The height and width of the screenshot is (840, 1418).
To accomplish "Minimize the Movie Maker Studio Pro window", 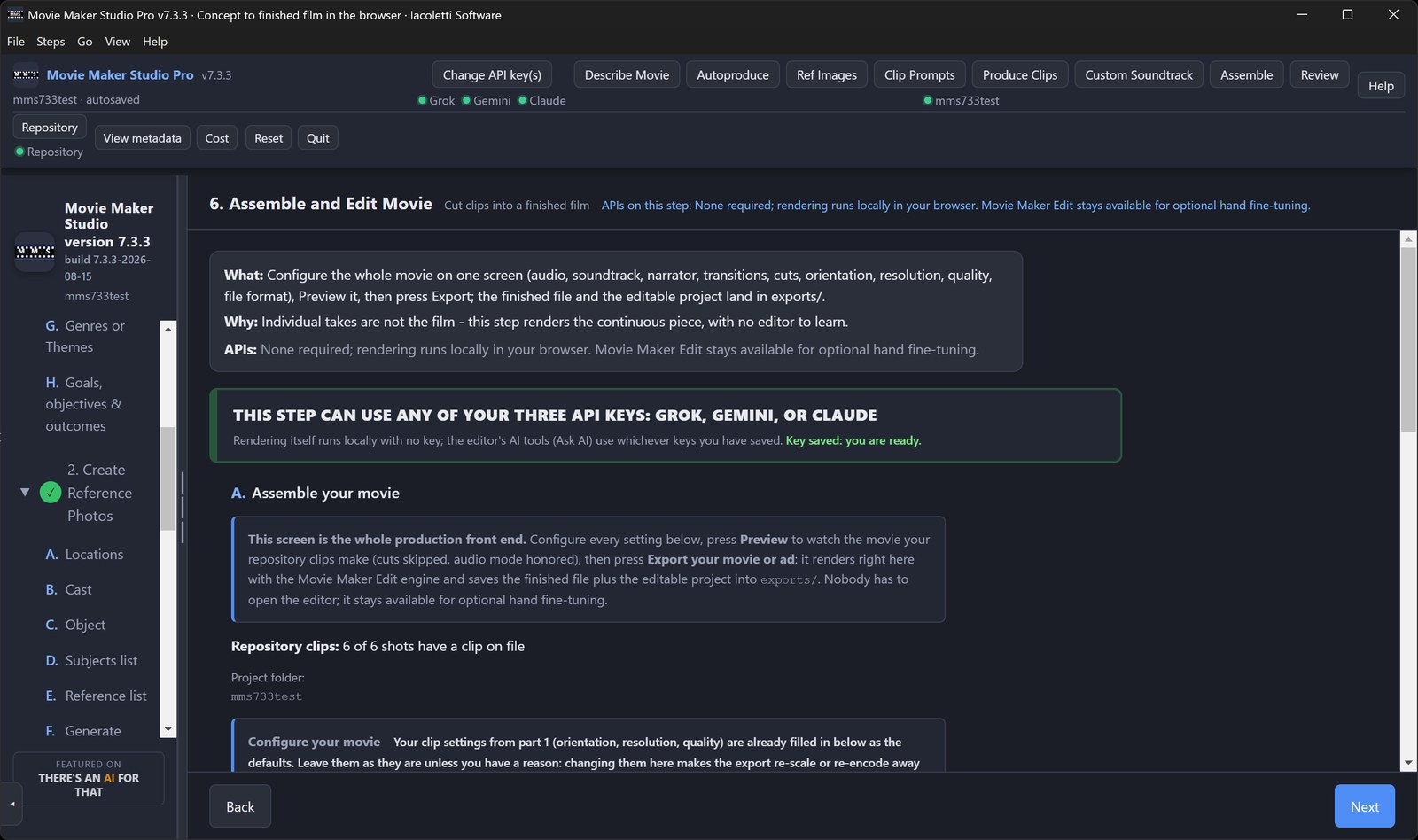I will [1302, 14].
